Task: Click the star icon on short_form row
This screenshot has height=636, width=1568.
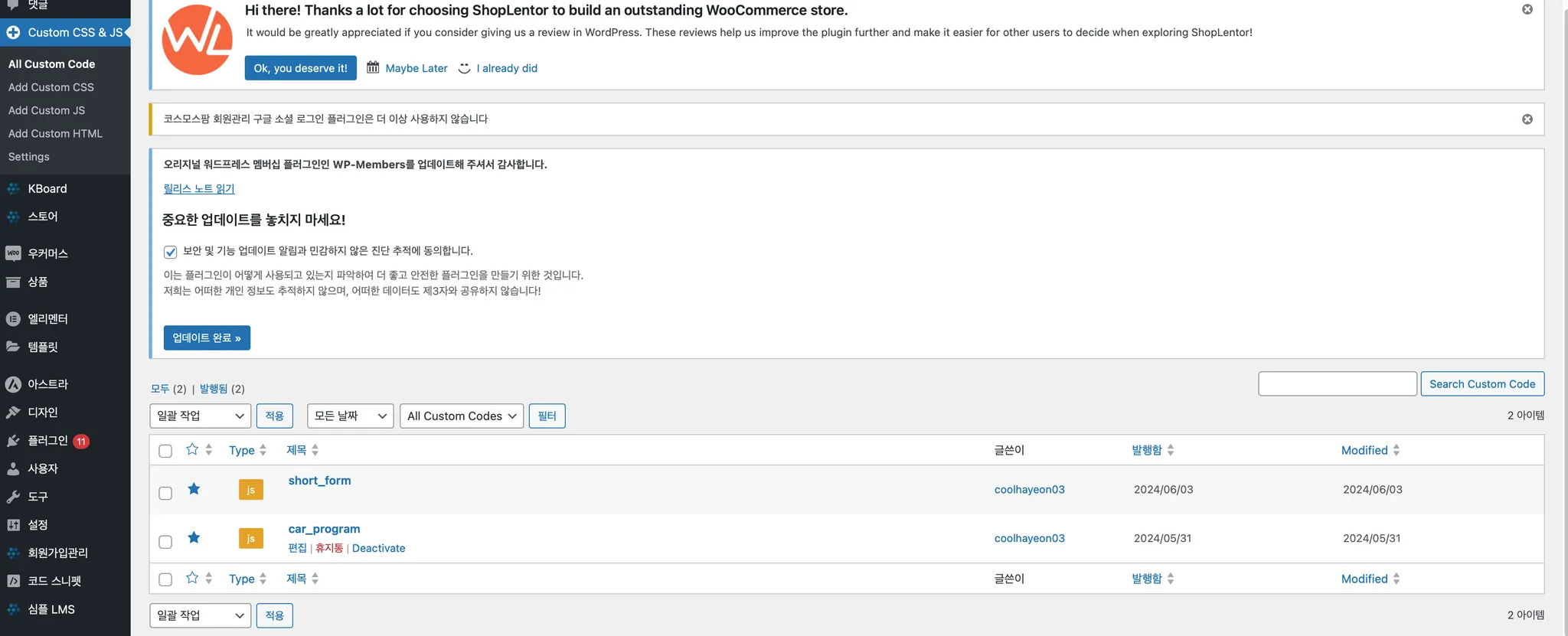Action: pos(194,489)
